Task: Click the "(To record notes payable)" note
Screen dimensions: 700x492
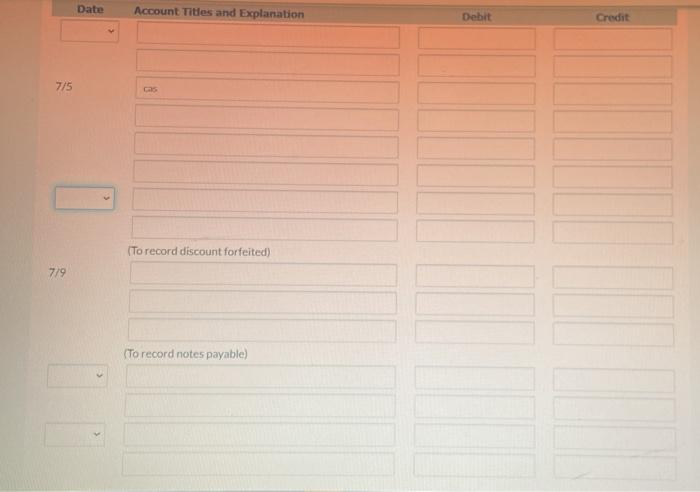Action: point(186,354)
